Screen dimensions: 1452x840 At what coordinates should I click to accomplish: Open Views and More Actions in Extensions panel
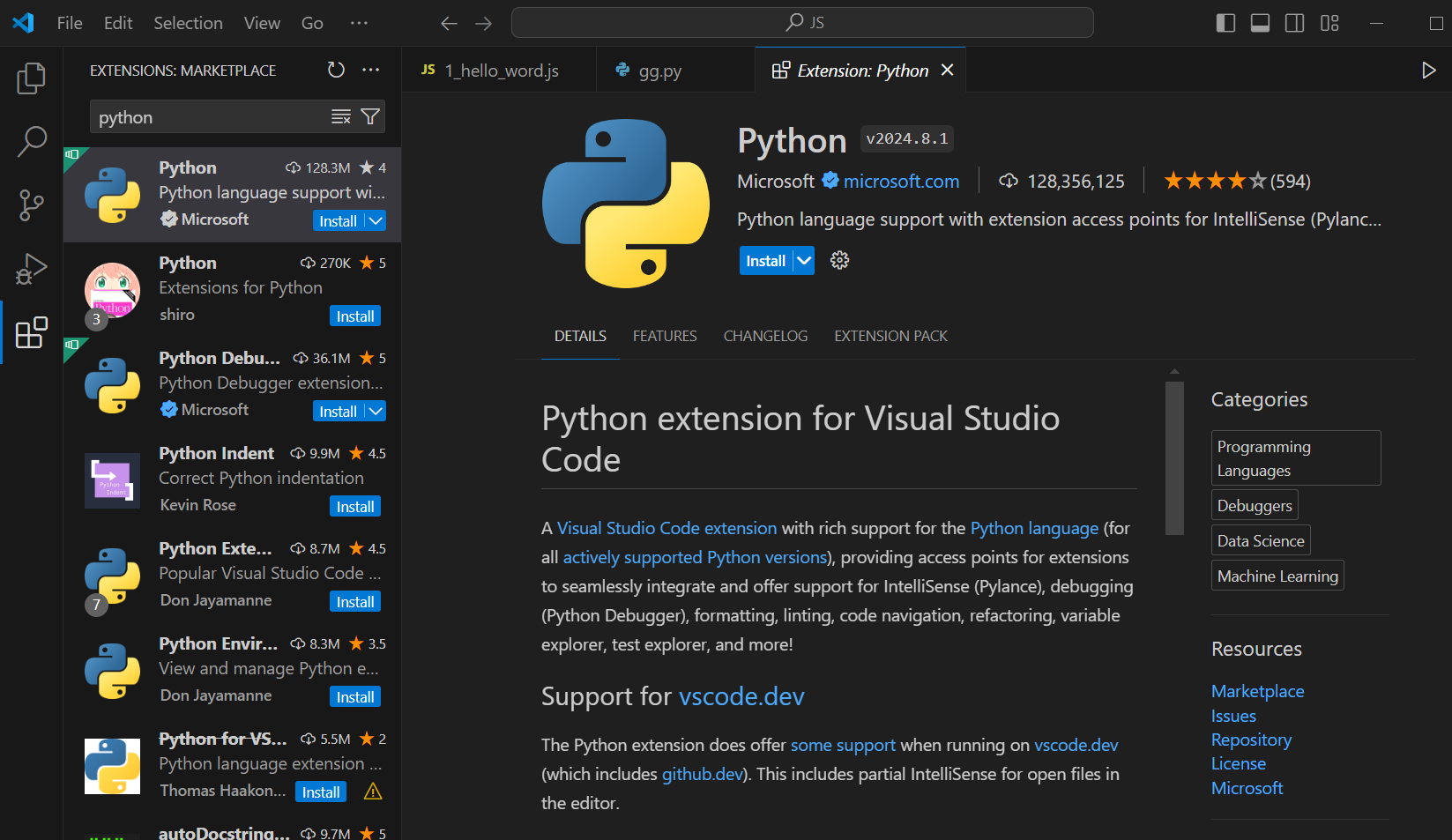(371, 70)
